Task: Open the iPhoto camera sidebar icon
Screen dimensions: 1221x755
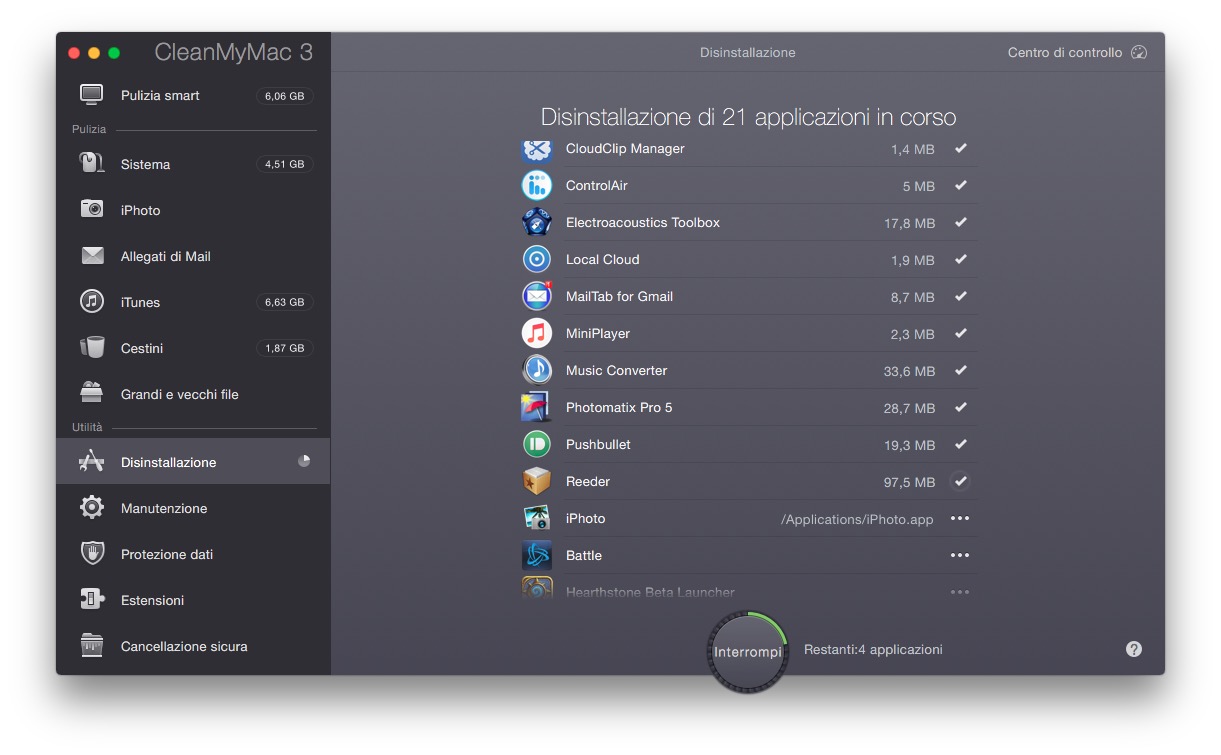Action: click(92, 209)
